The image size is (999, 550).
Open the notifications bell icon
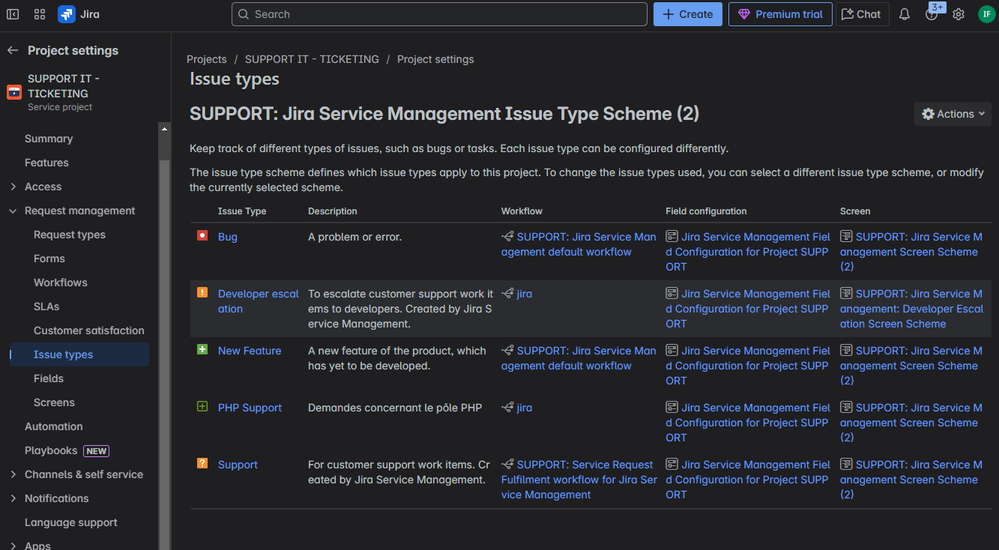click(904, 14)
